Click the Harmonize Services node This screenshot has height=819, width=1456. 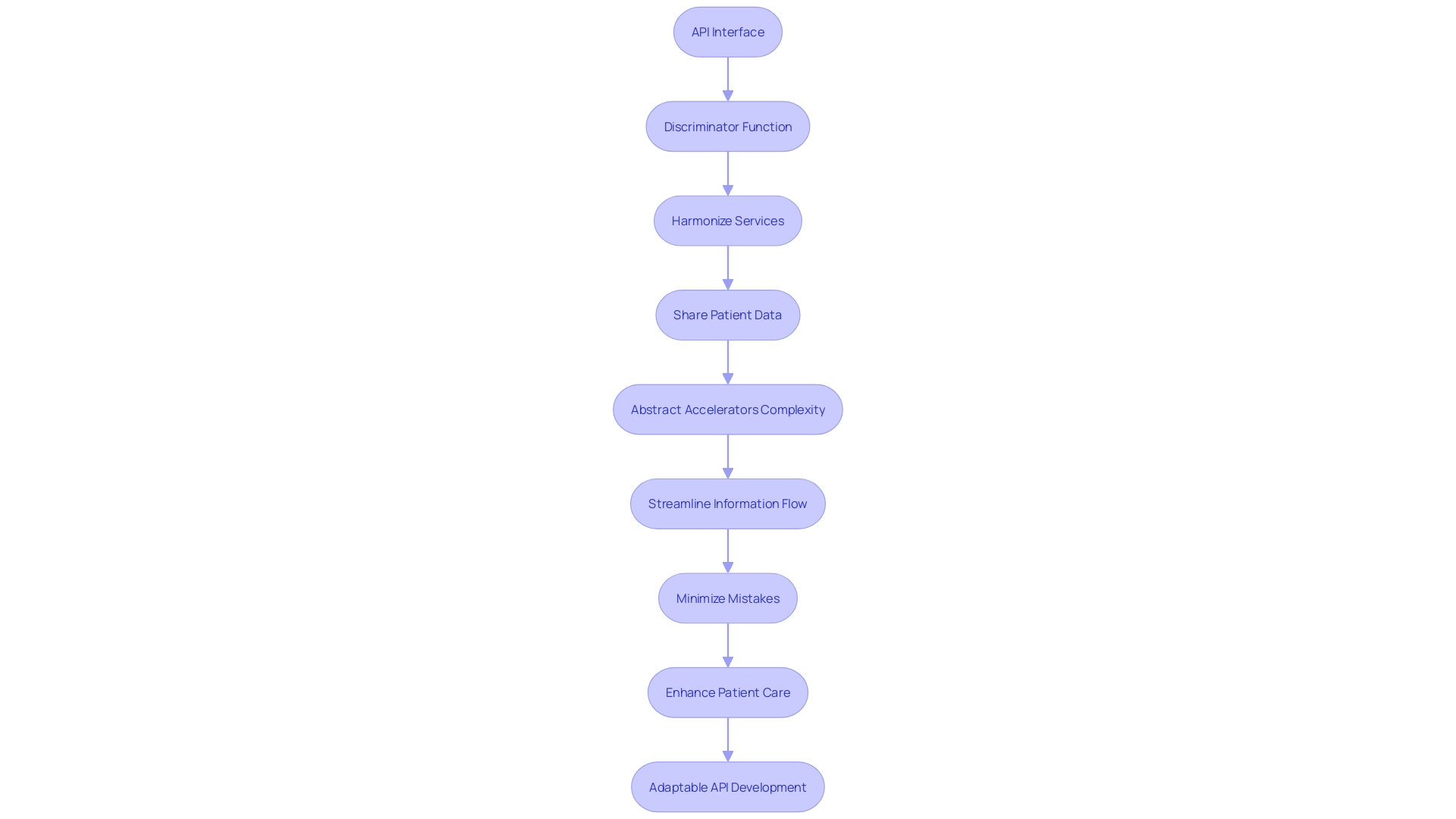tap(728, 220)
